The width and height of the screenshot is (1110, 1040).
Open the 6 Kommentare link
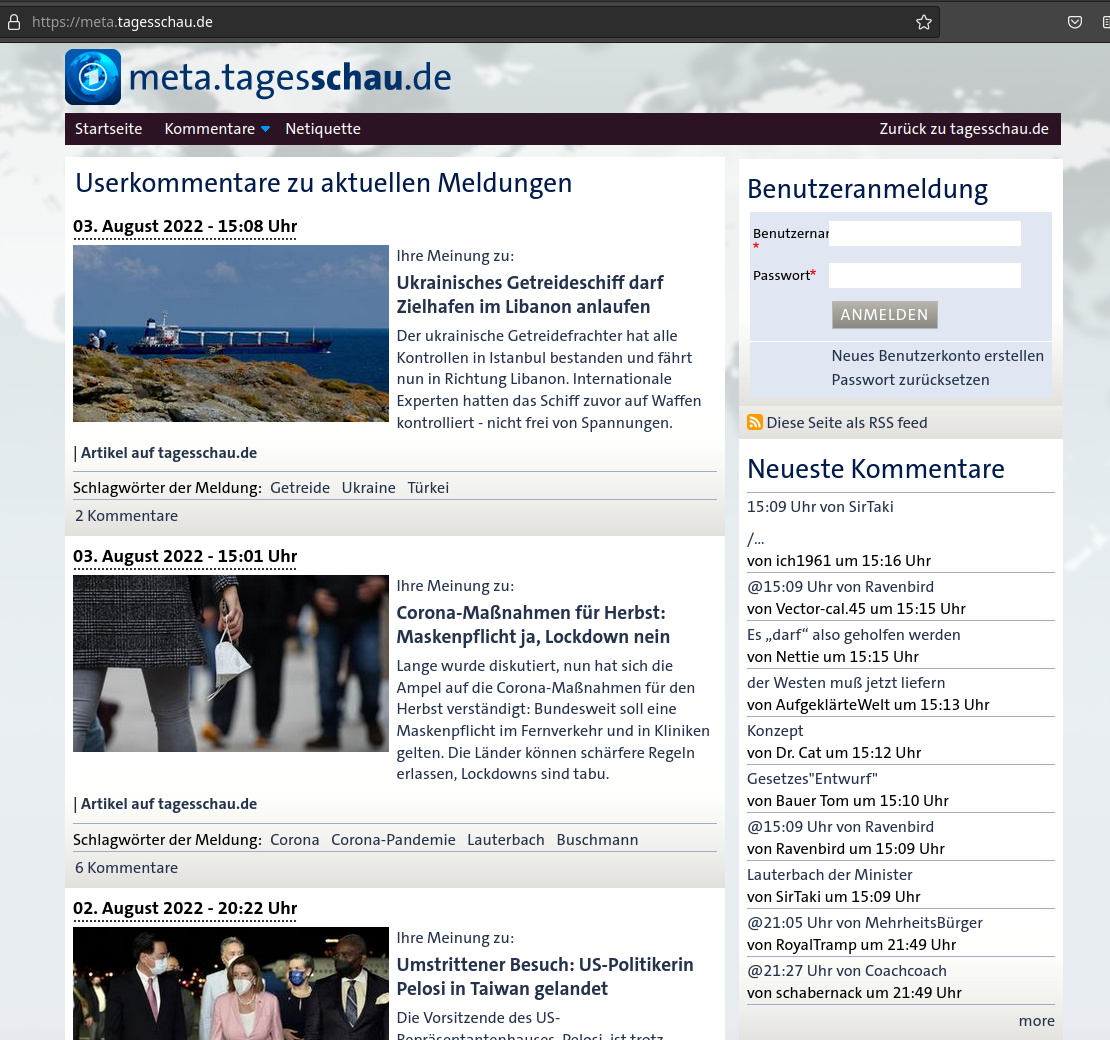pyautogui.click(x=126, y=868)
